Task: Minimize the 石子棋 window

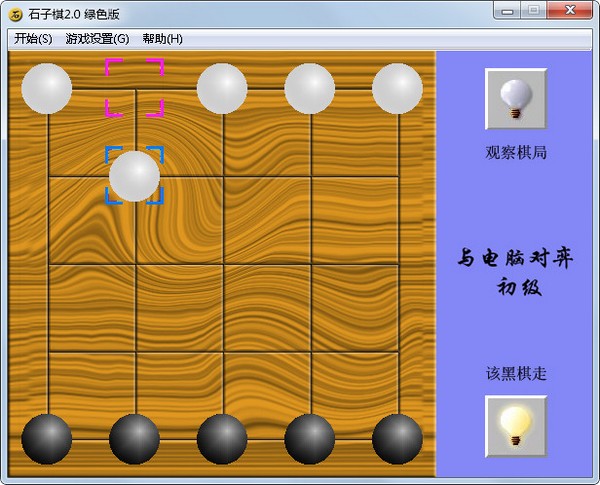Action: (507, 11)
